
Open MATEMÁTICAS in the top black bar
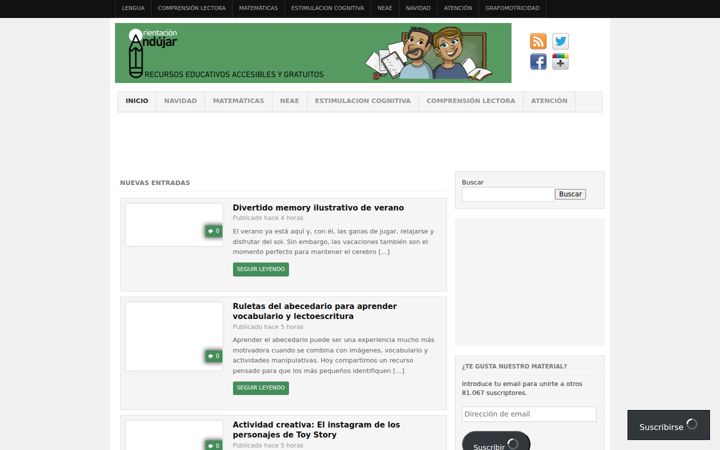coord(258,8)
